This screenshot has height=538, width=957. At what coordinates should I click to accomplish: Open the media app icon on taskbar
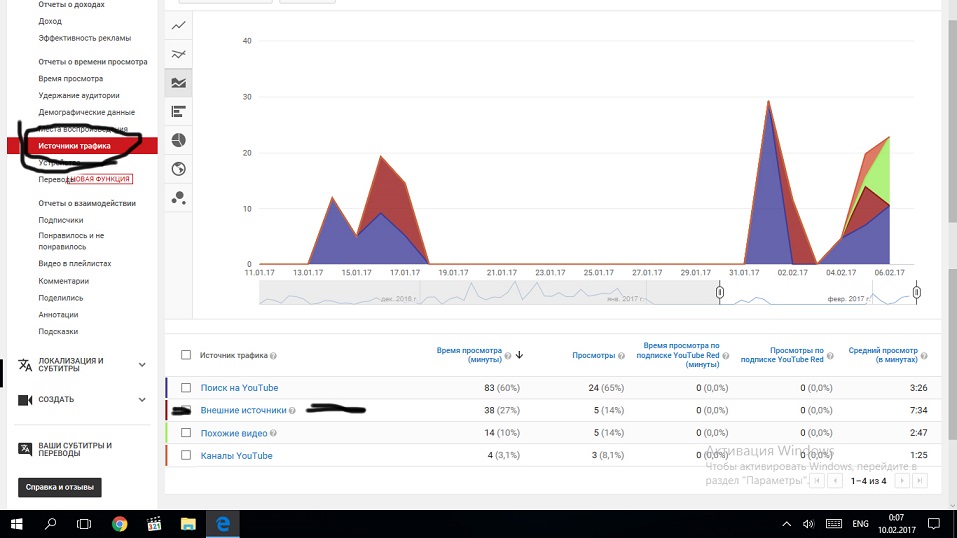(154, 524)
